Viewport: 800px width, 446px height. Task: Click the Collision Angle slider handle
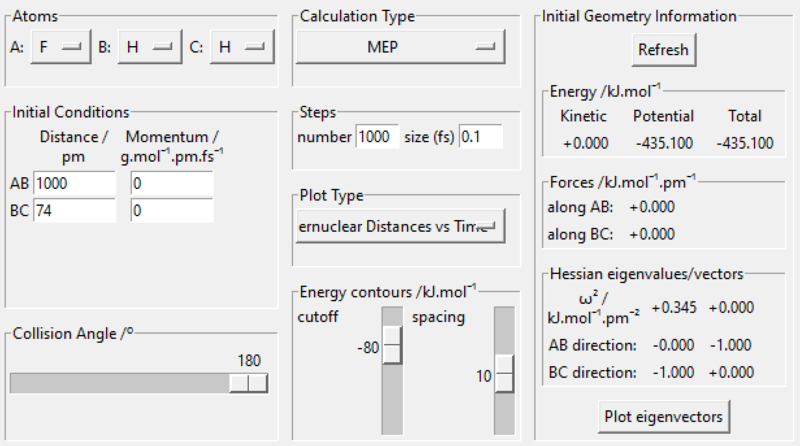click(x=248, y=383)
